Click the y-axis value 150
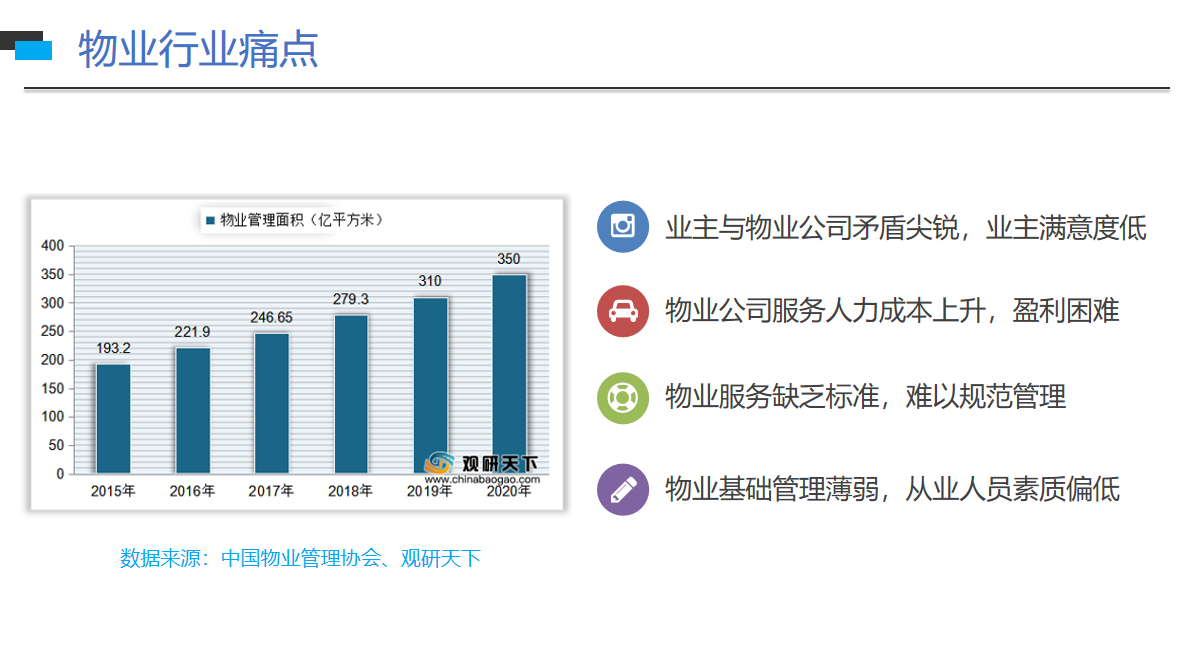The height and width of the screenshot is (660, 1194). 53,388
